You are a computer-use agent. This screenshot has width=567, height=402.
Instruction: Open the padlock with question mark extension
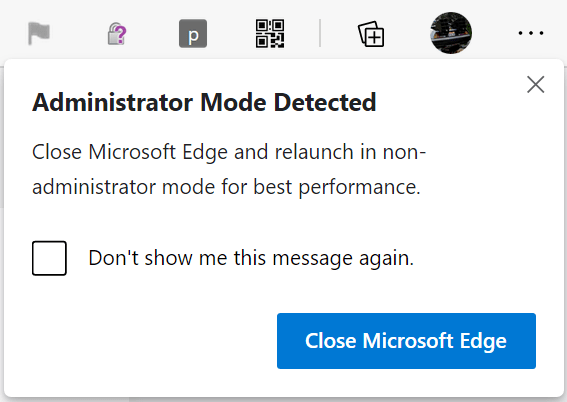[117, 34]
